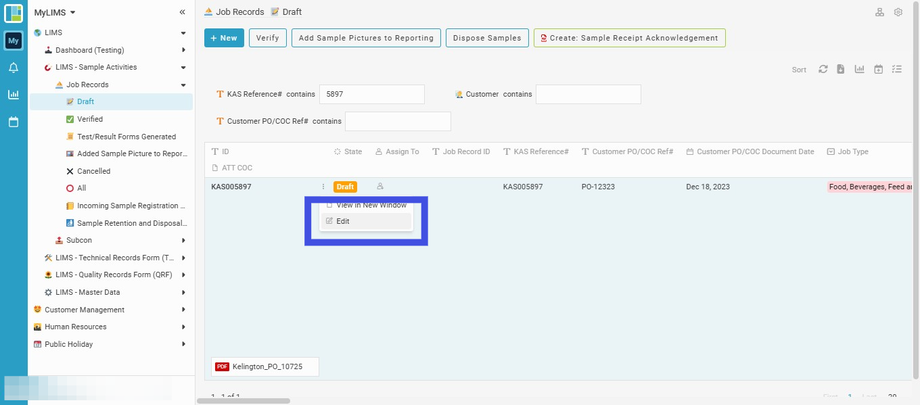Click the orange Draft state badge

[x=345, y=187]
